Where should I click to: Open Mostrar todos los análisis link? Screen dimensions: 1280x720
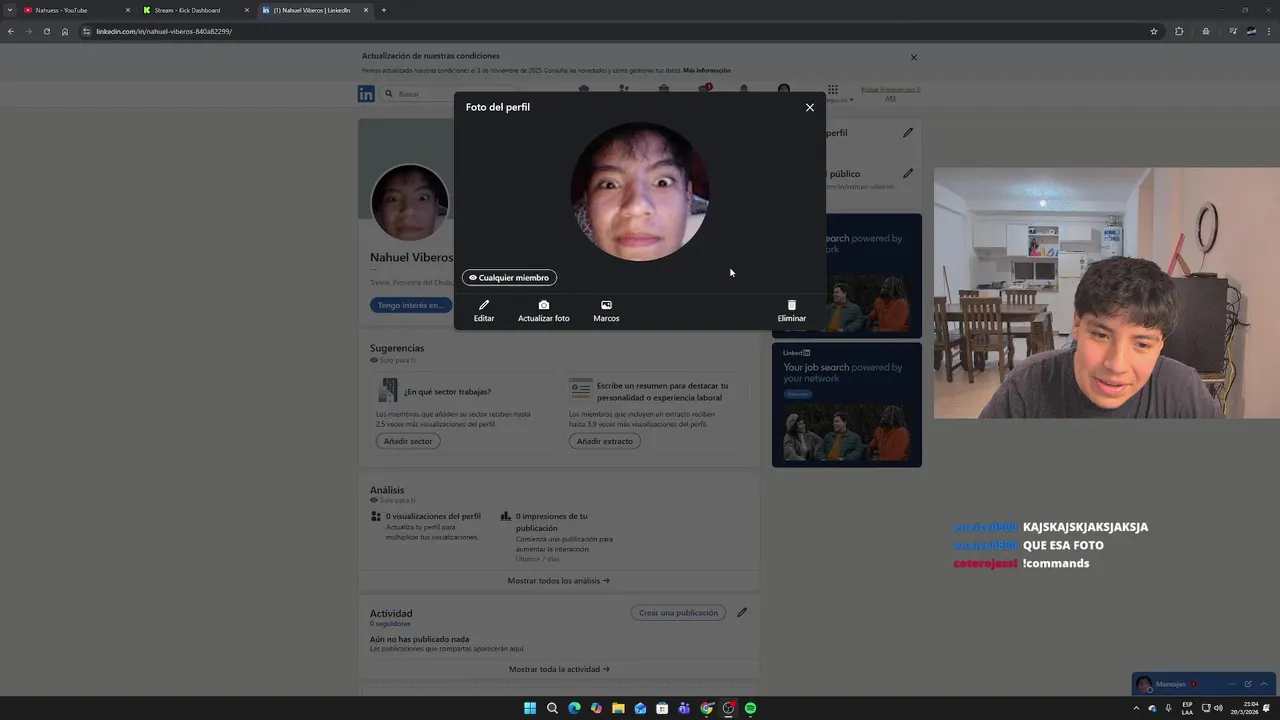(558, 581)
